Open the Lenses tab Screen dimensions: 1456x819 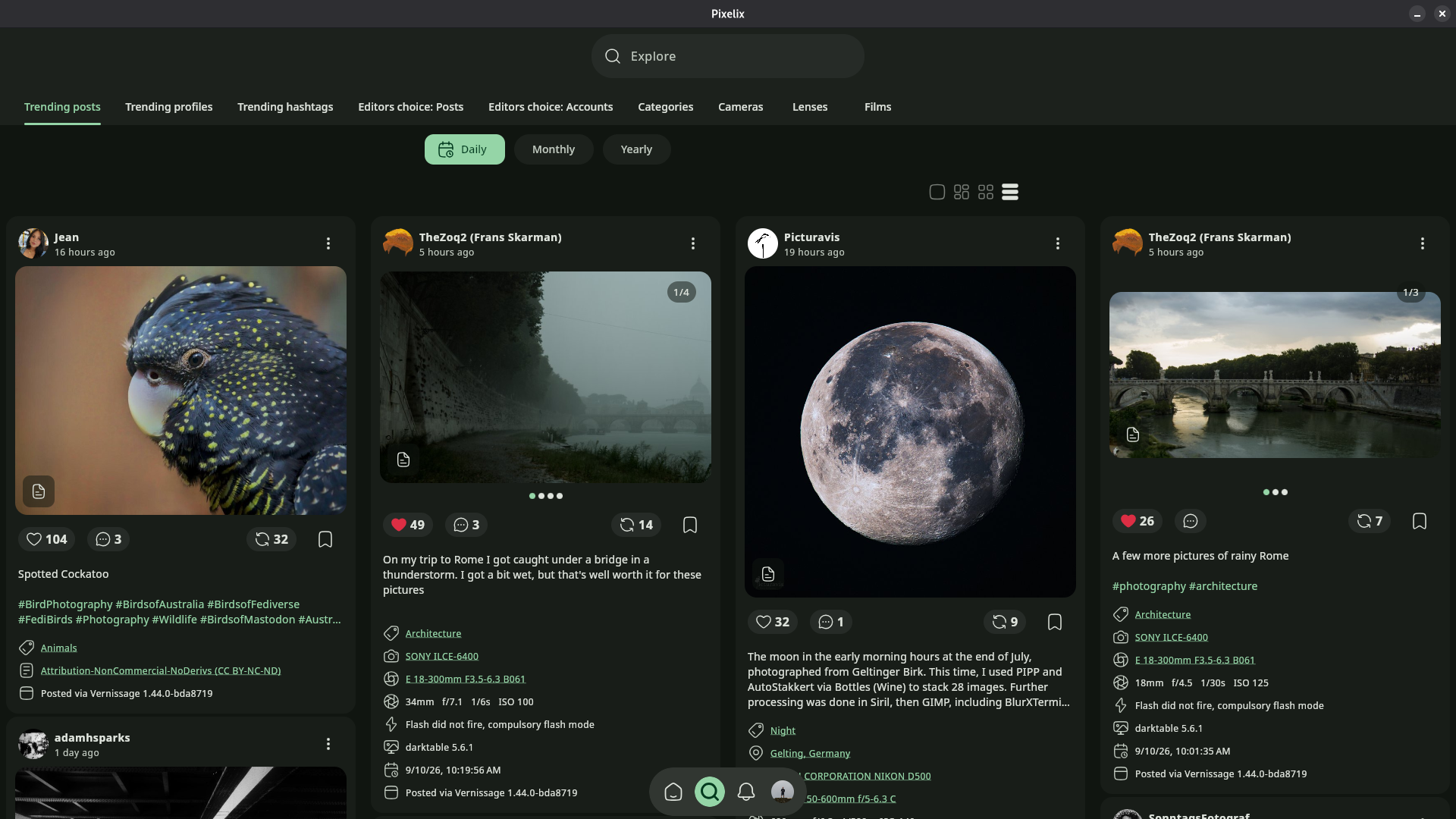click(x=810, y=107)
